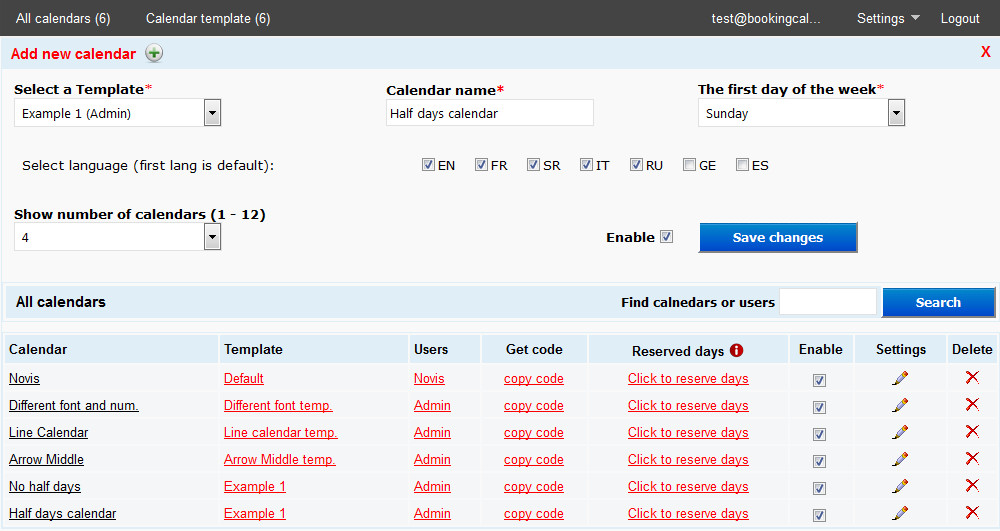
Task: Click pencil icon for Half days calendar row
Action: [x=900, y=513]
